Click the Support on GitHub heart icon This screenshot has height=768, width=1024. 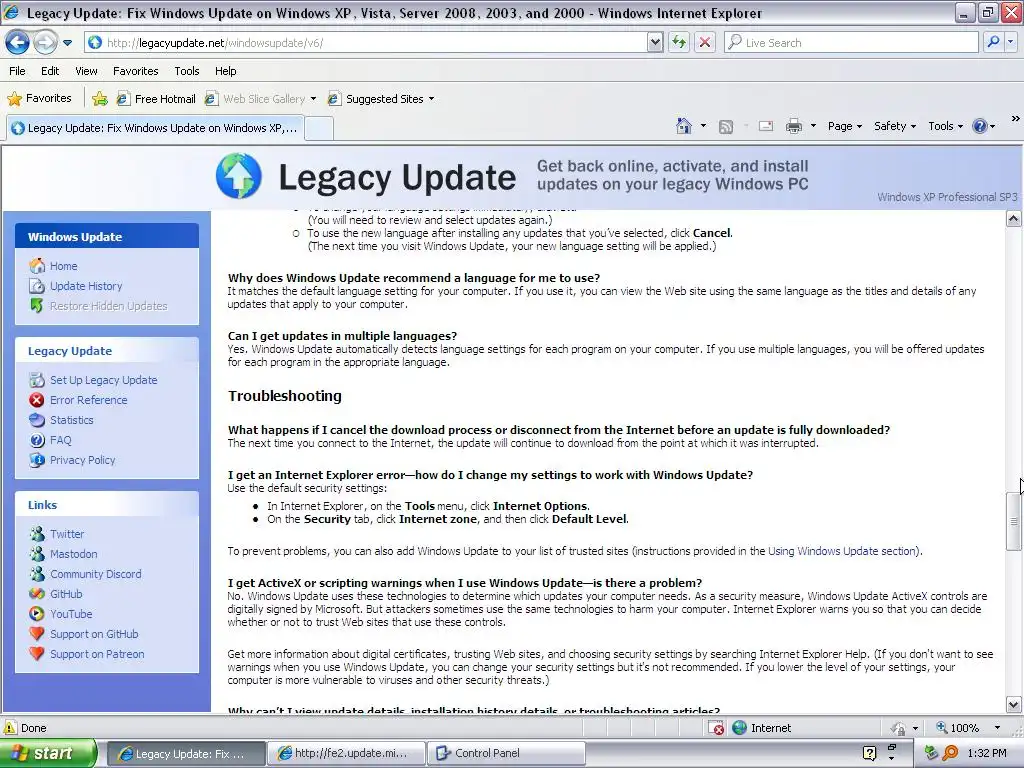[x=37, y=633]
